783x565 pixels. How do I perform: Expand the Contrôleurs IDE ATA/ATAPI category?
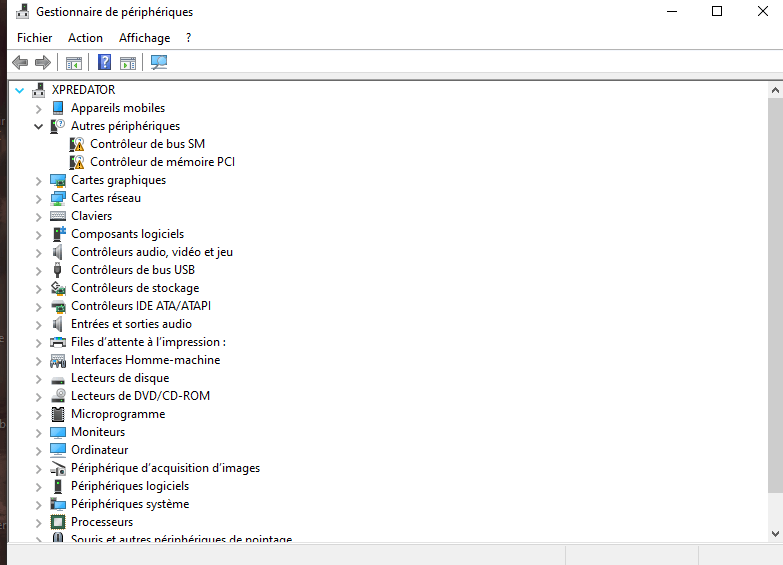click(38, 307)
